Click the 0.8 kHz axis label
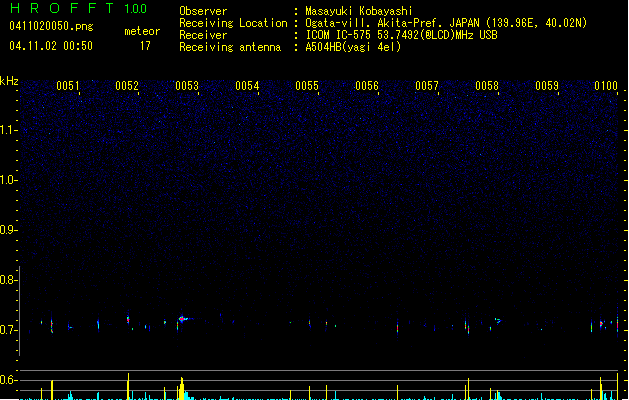This screenshot has width=629, height=400. click(x=8, y=280)
